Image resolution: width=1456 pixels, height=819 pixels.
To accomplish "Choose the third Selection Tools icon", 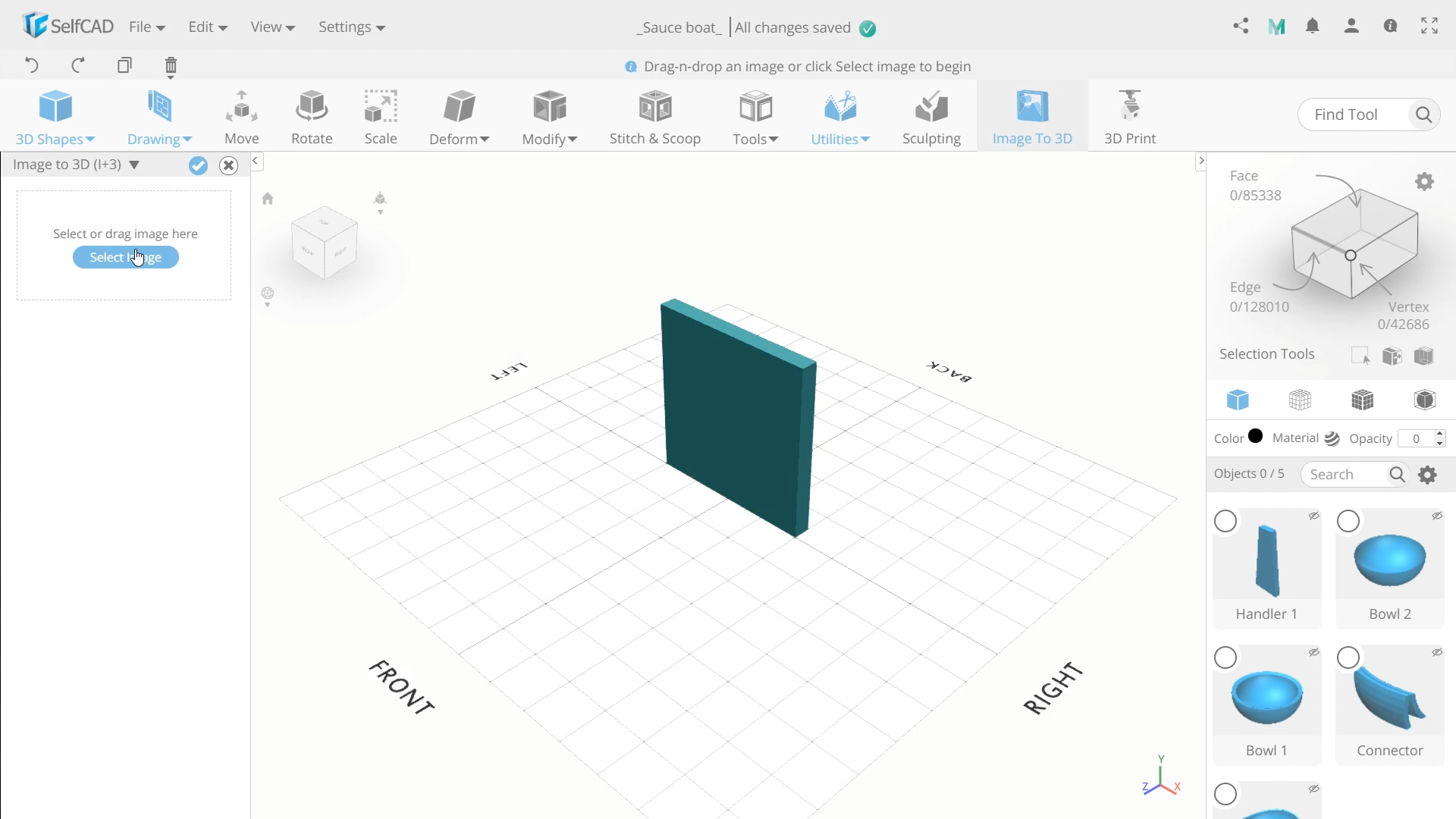I will [x=1424, y=356].
